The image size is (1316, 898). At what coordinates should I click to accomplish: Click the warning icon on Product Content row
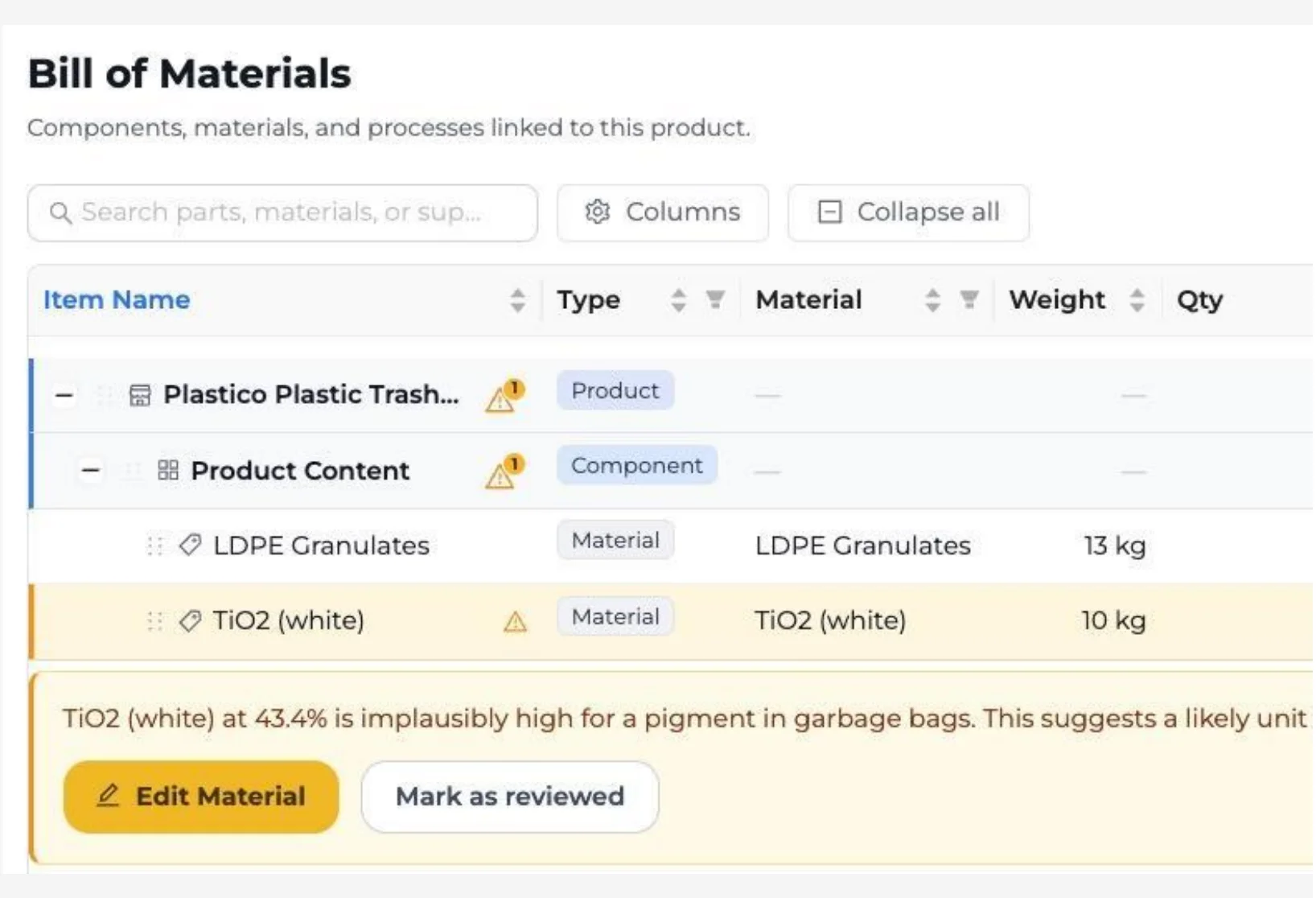click(504, 471)
